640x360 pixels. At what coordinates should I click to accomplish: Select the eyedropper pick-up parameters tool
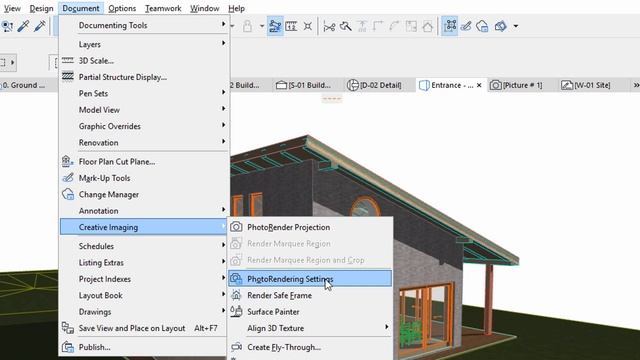[23, 26]
